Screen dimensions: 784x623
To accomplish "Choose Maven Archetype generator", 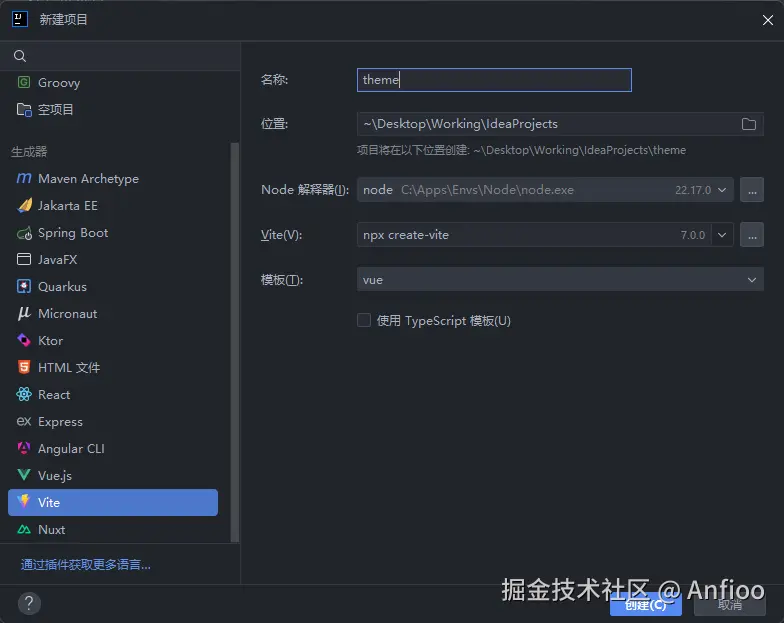I will coord(88,178).
